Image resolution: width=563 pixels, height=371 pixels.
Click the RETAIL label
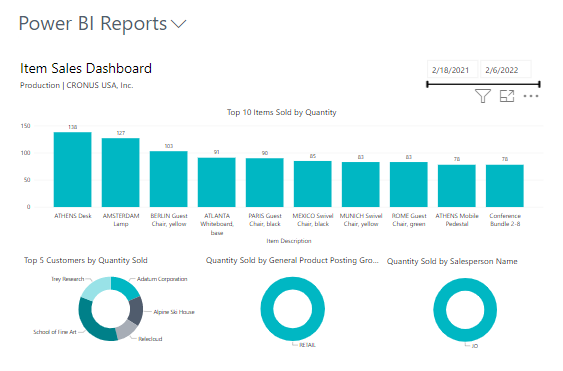(307, 345)
